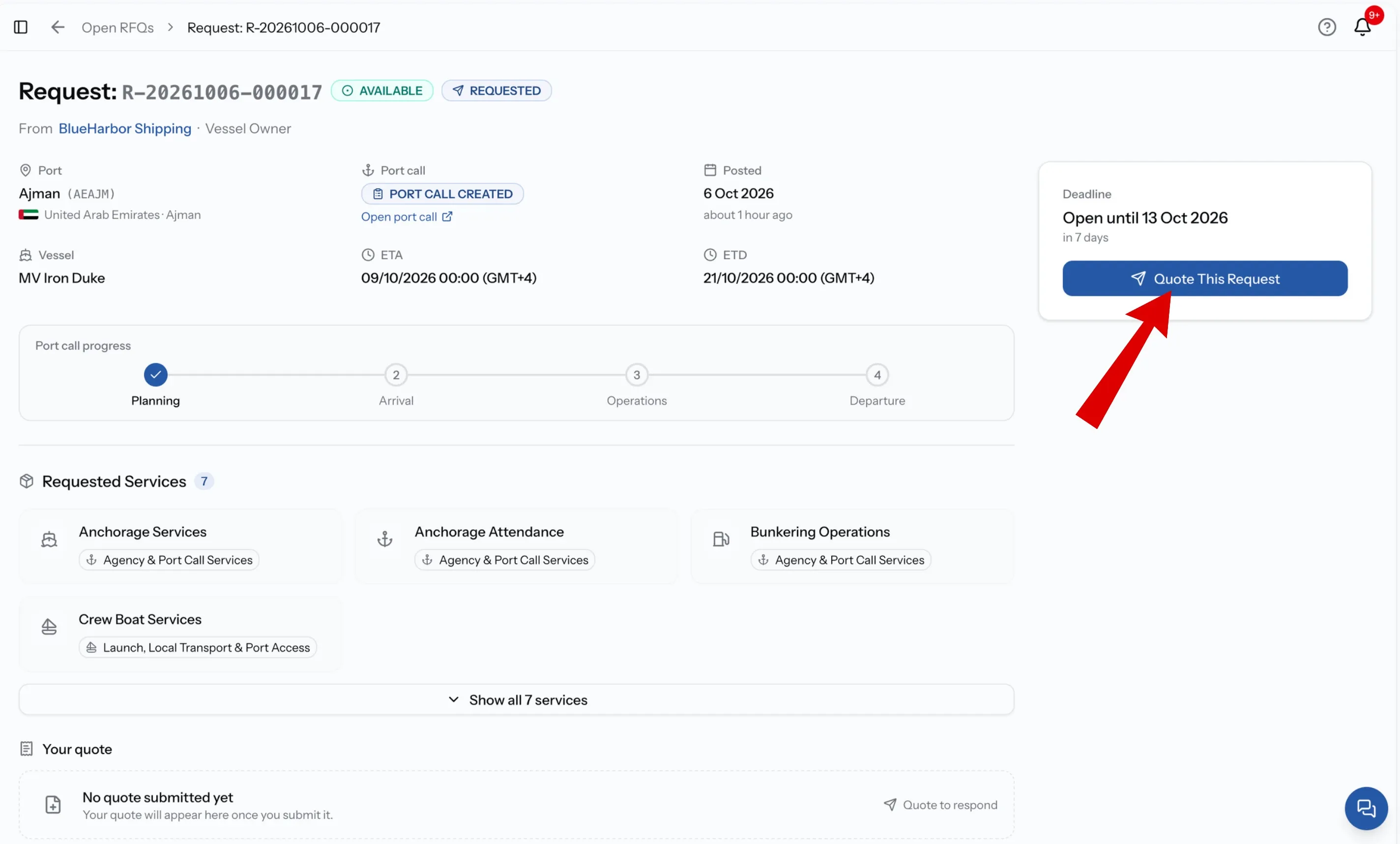The width and height of the screenshot is (1400, 844).
Task: Click the deadline Open until 13 Oct 2026
Action: pyautogui.click(x=1145, y=218)
